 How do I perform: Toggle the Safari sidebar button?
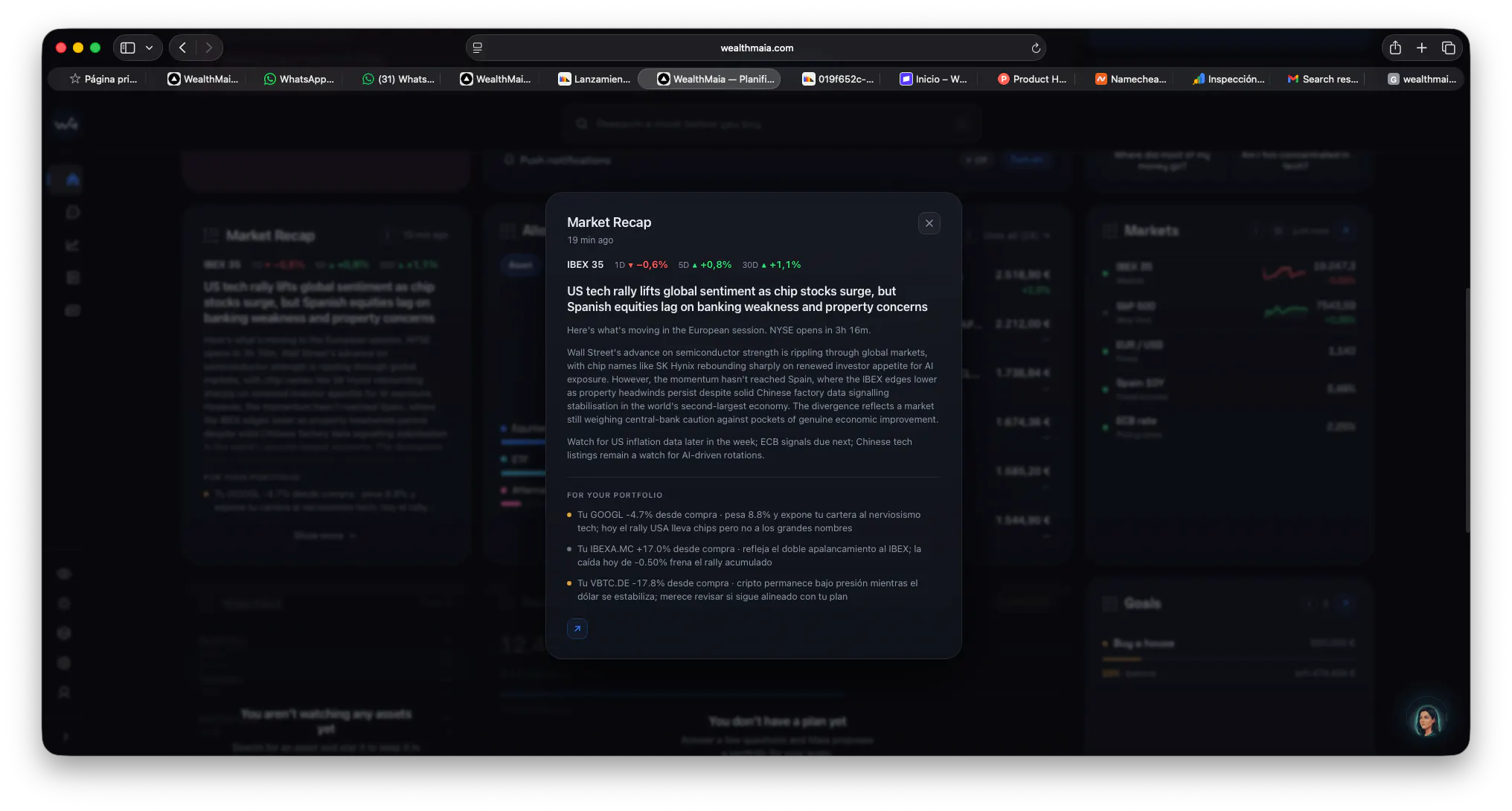tap(128, 48)
